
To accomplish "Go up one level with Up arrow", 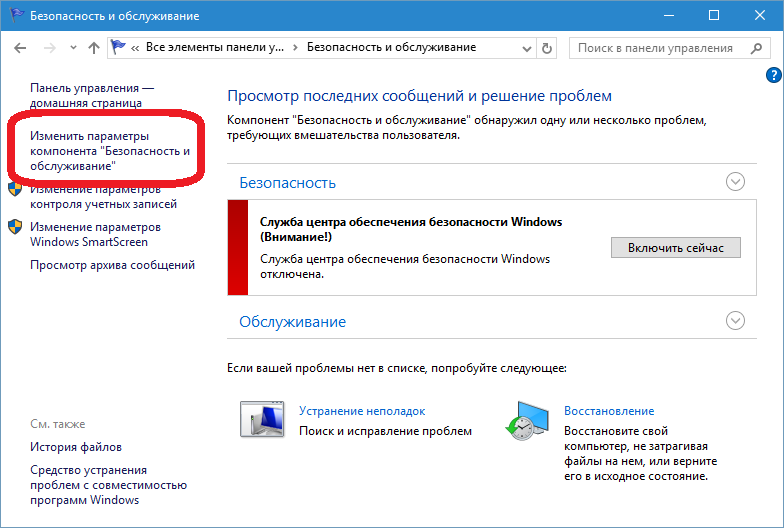I will (x=94, y=48).
